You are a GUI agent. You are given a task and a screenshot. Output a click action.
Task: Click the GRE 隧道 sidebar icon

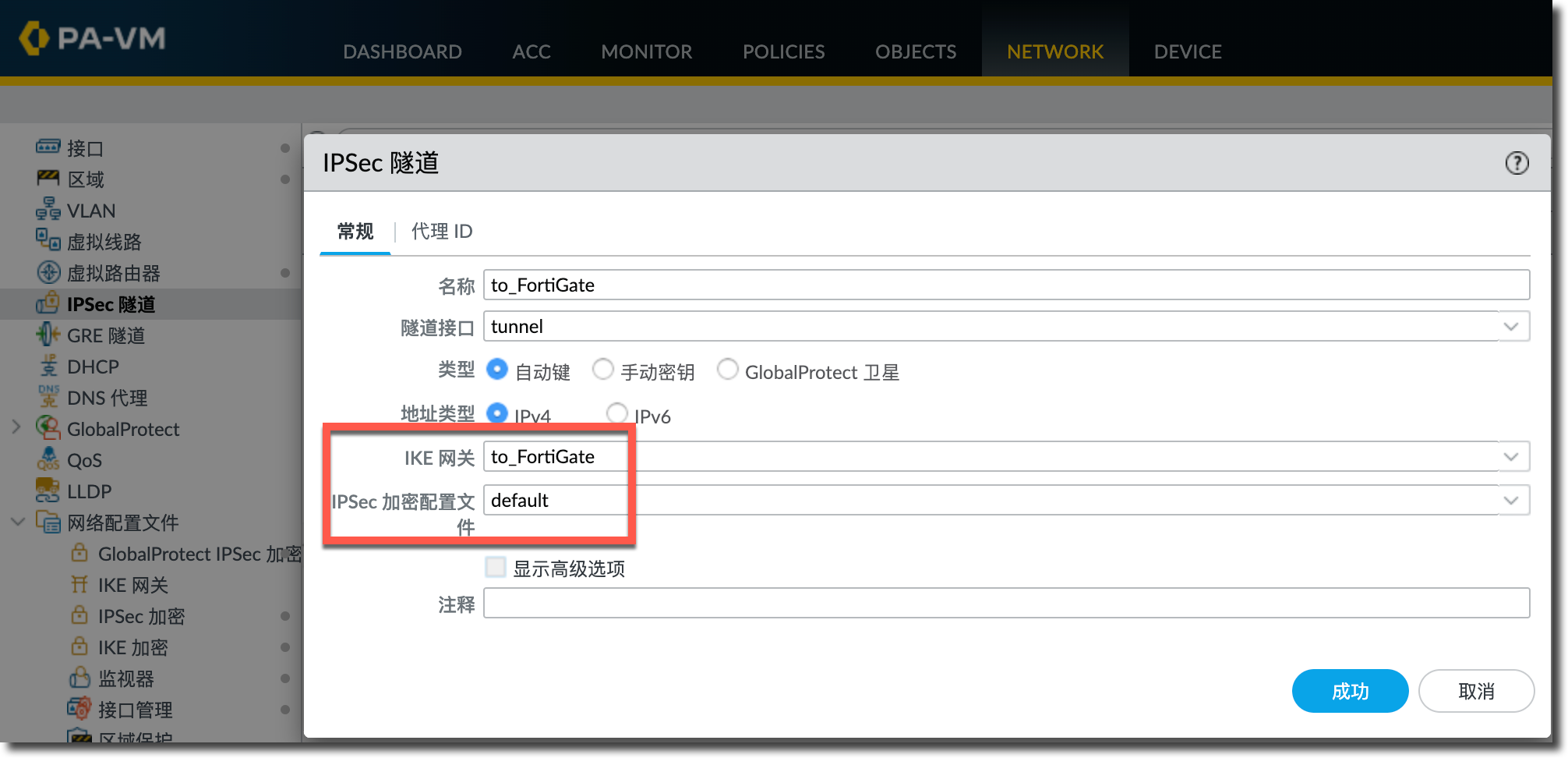pos(48,335)
